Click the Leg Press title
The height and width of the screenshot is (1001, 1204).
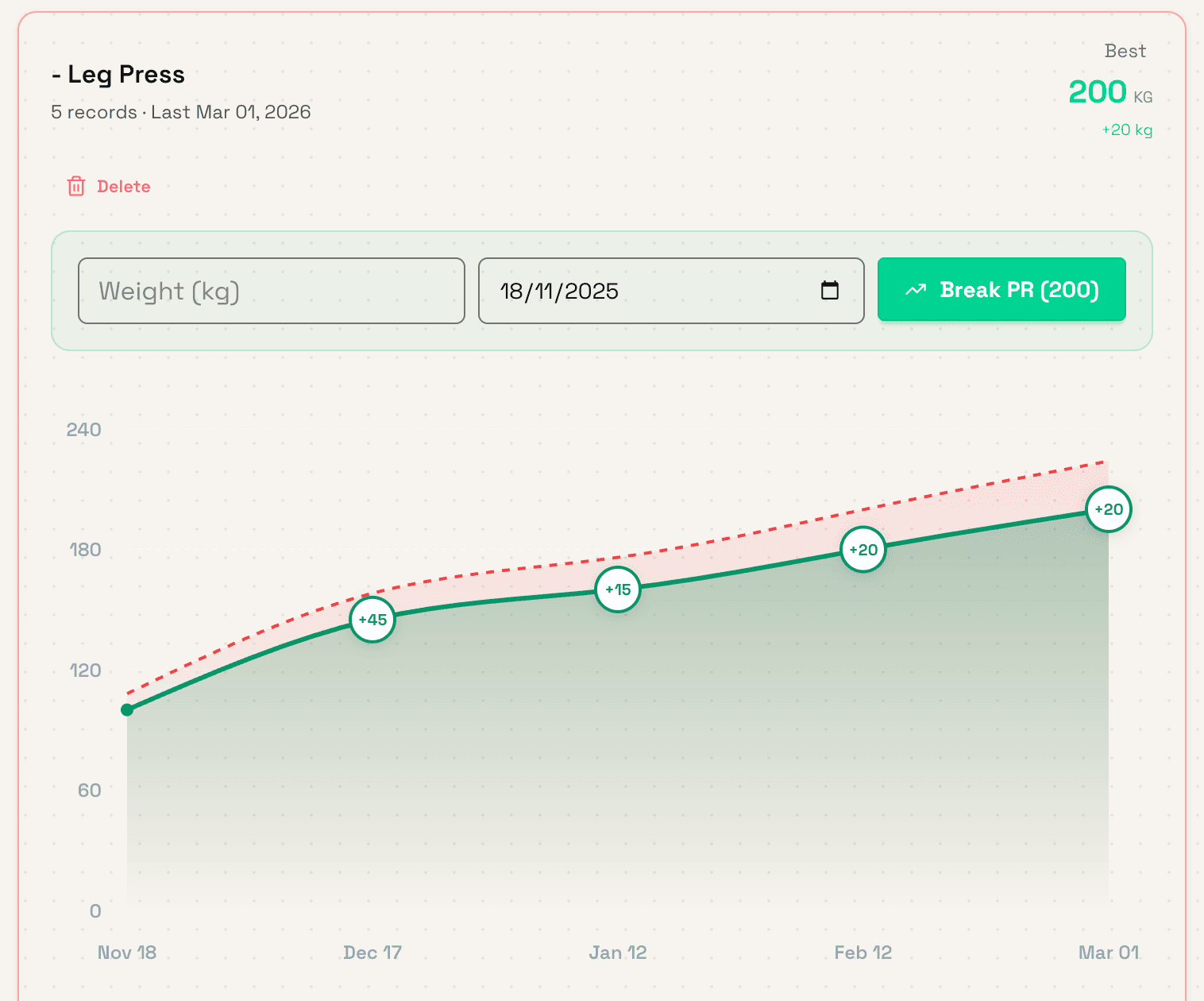pyautogui.click(x=118, y=74)
